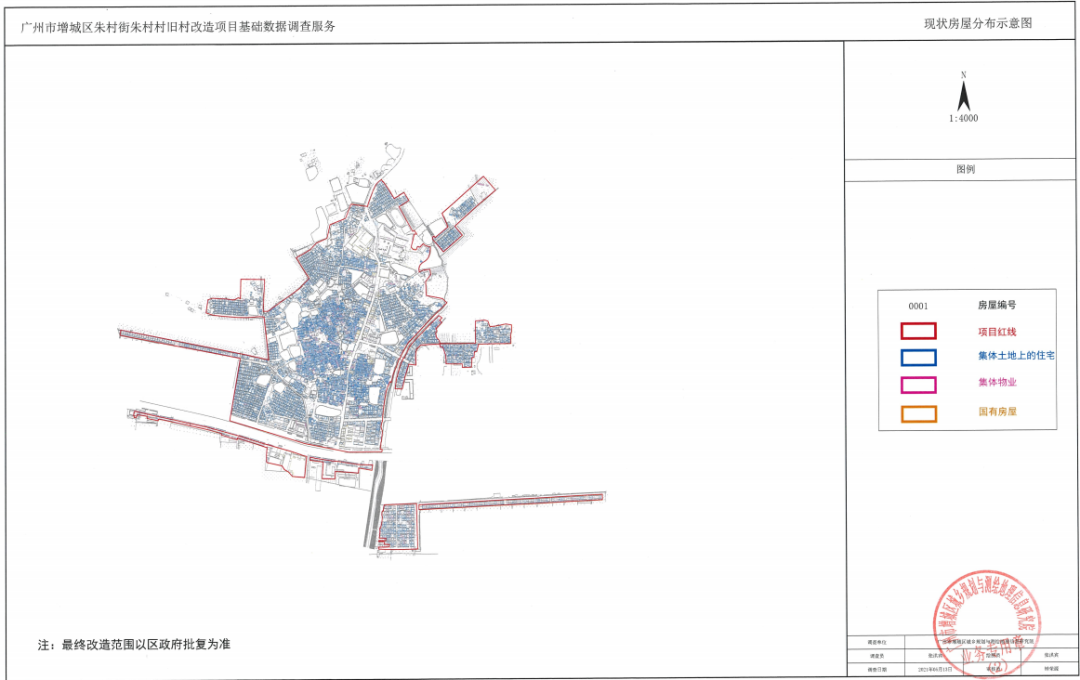This screenshot has height=680, width=1080.
Task: Click the 调查单位 table cell
Action: point(877,641)
